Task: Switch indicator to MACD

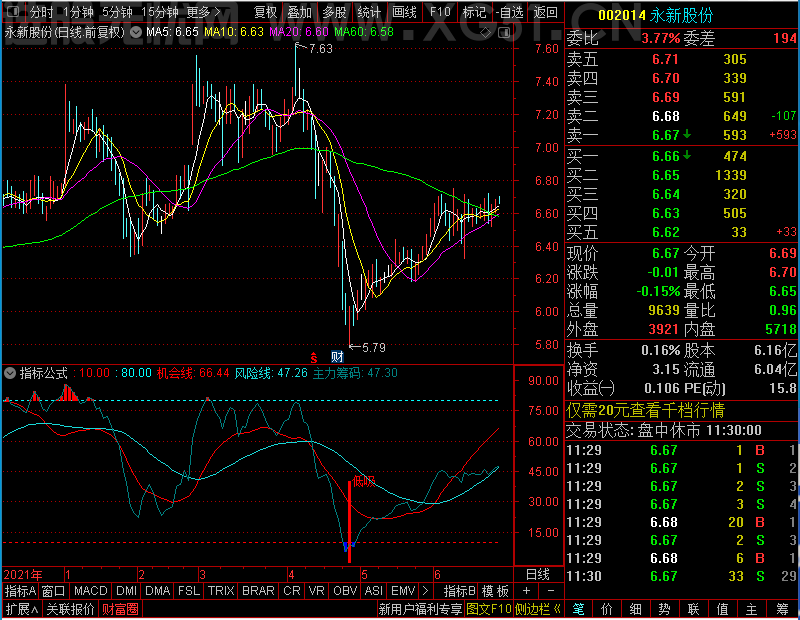Action: (x=90, y=591)
